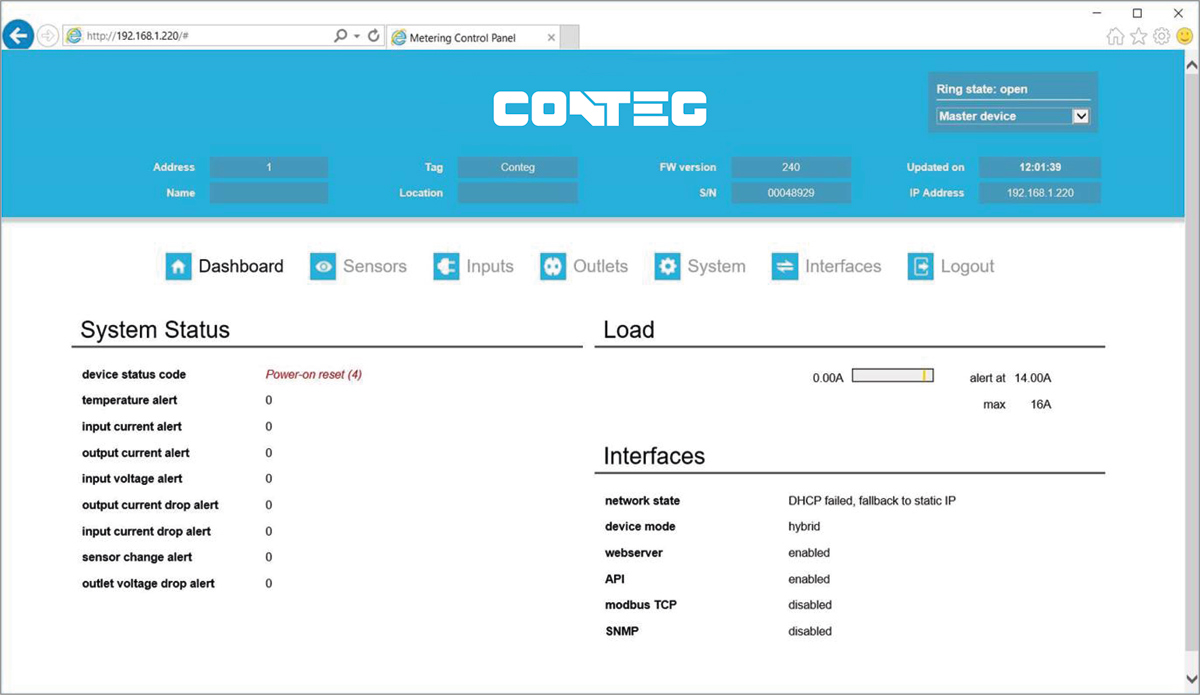Viewport: 1200px width, 695px height.
Task: Click the 0.00A load reading
Action: tap(828, 378)
